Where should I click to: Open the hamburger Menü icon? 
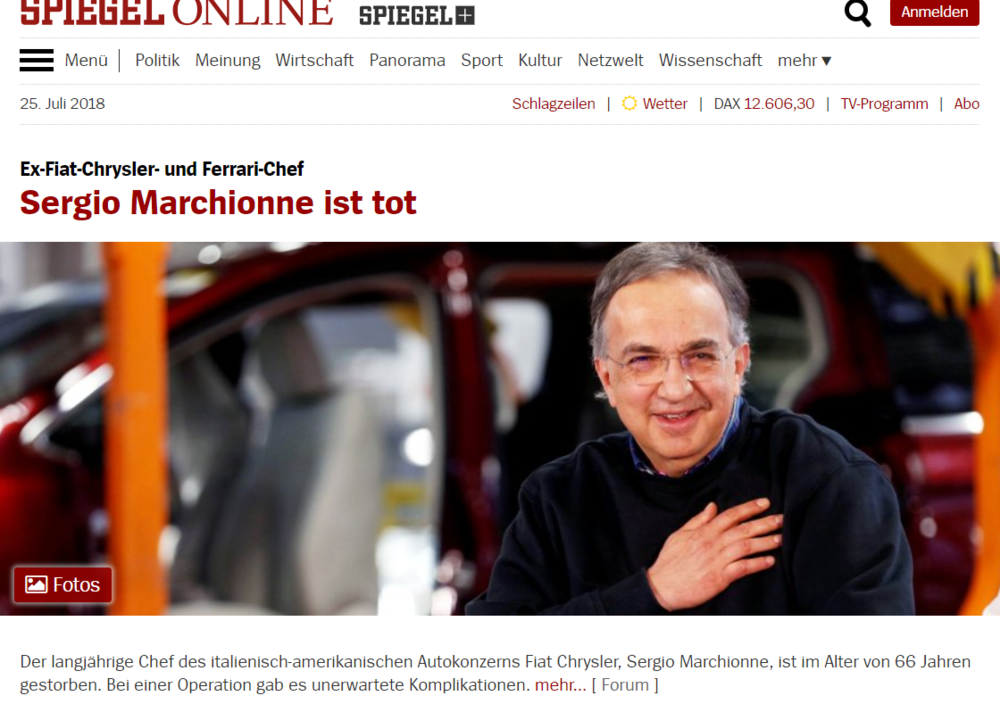point(36,60)
